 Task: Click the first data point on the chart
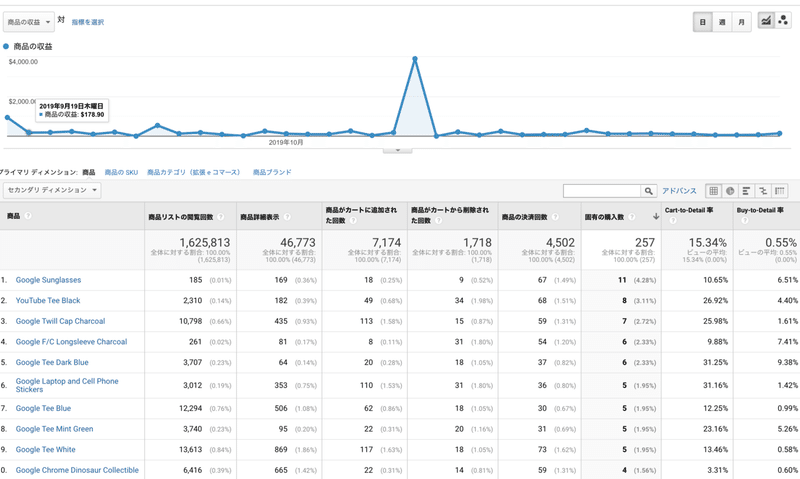point(7,117)
